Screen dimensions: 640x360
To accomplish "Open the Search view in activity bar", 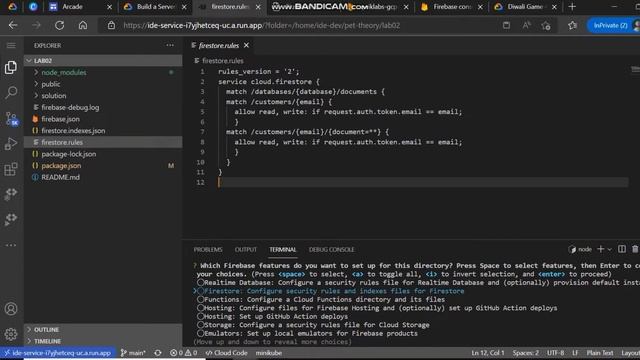I will [x=11, y=93].
